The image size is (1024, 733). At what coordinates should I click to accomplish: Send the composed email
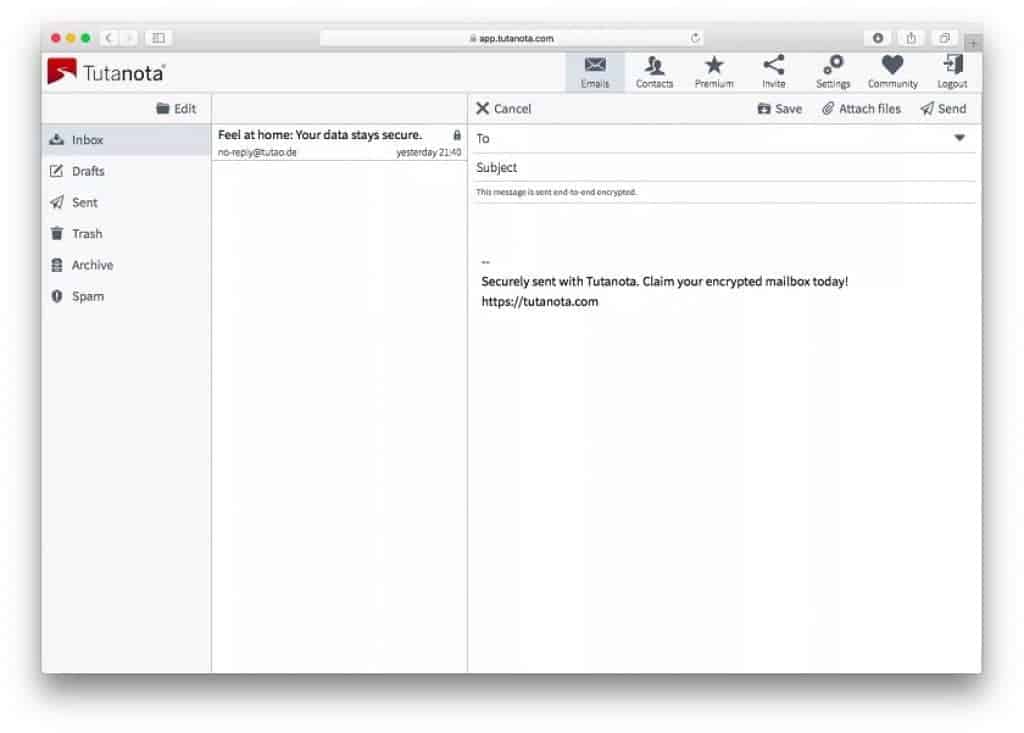pos(943,109)
